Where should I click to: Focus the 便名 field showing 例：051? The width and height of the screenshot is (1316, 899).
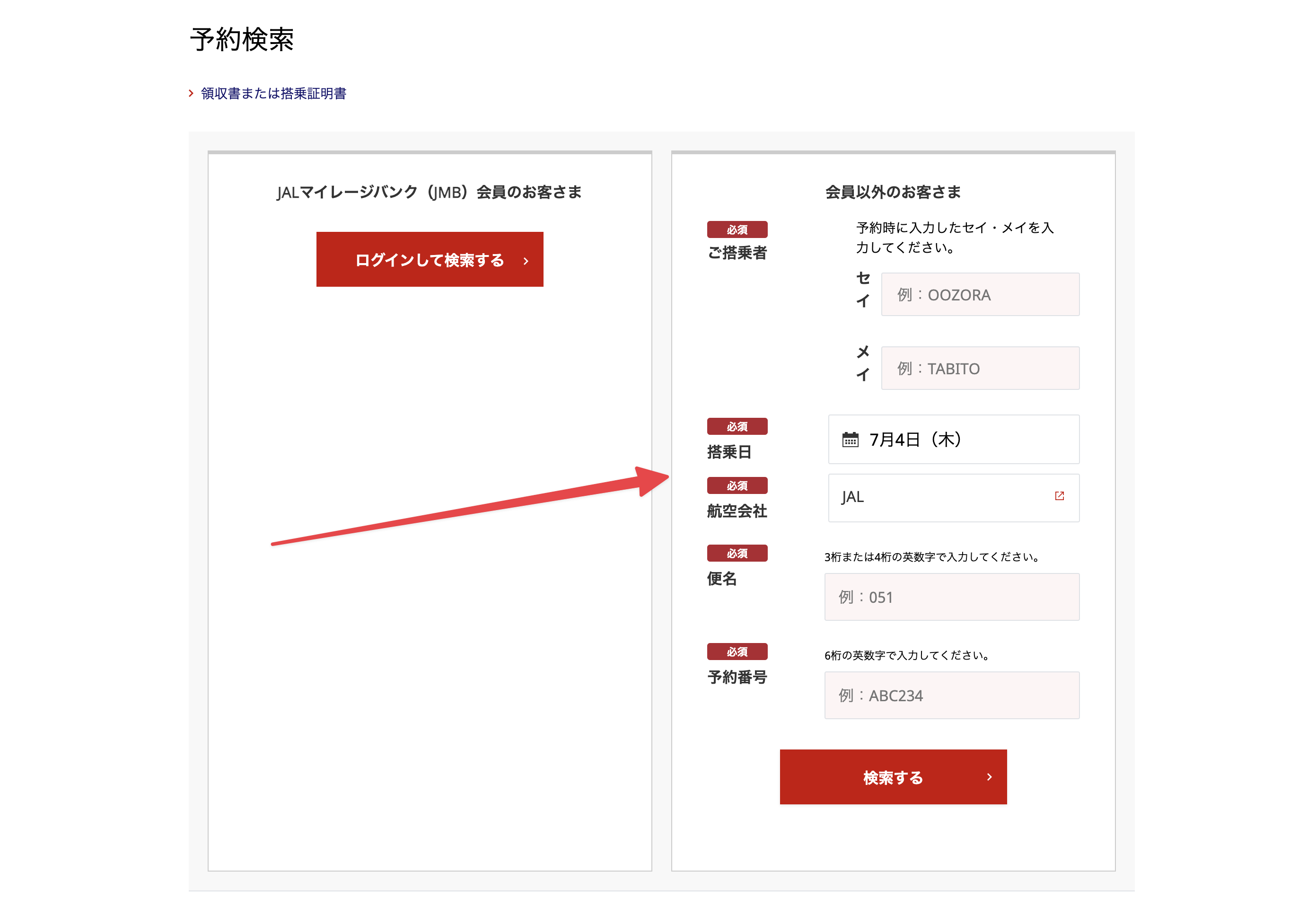(951, 597)
